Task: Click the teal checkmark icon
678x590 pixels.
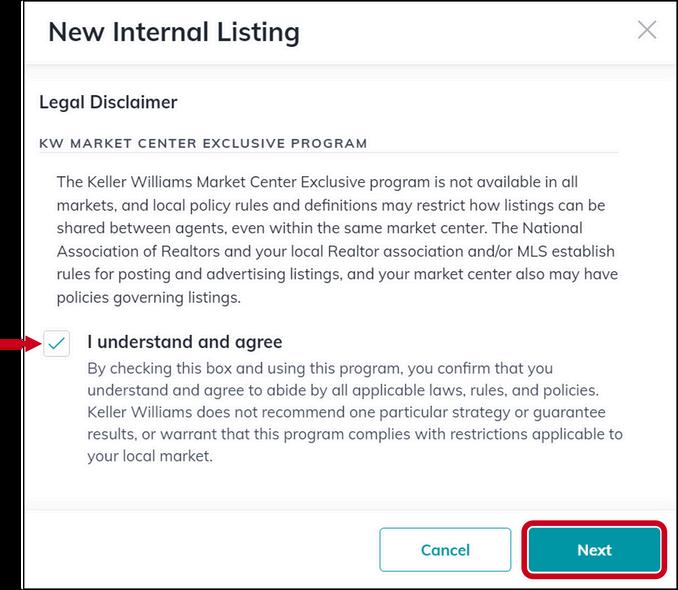Action: click(56, 343)
